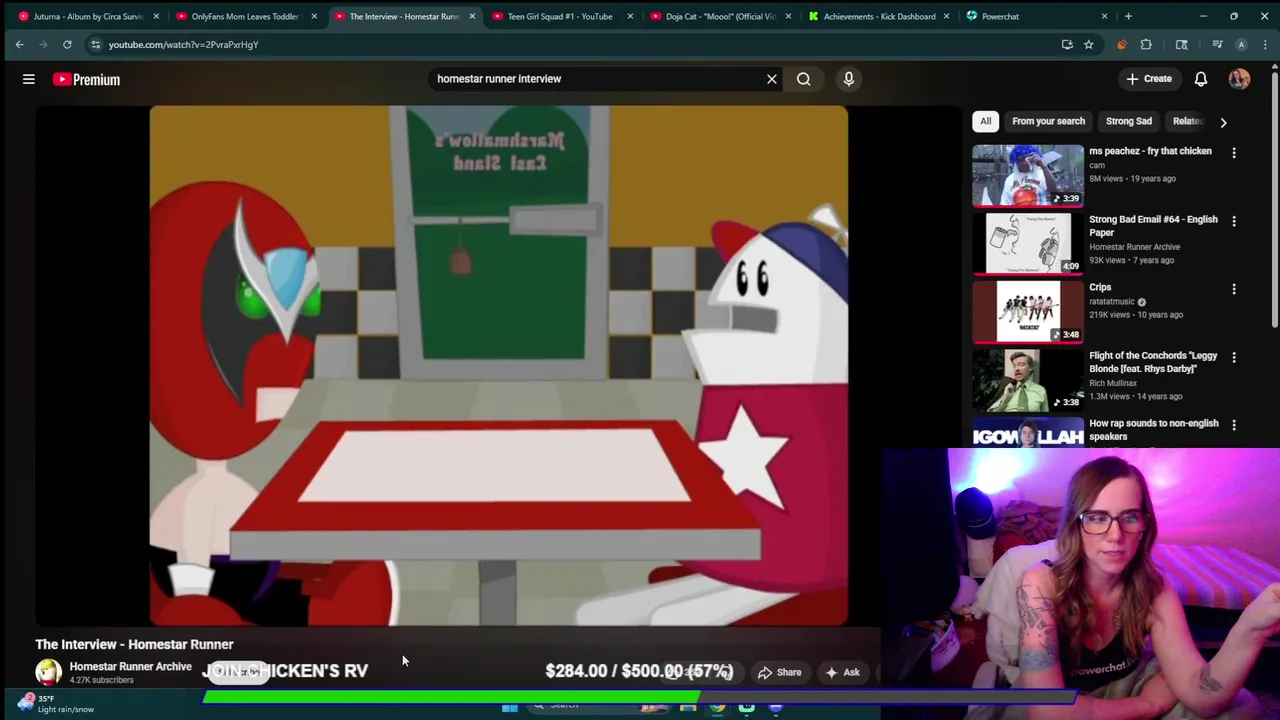Open the YouTube account avatar menu
The image size is (1280, 720).
click(1240, 79)
